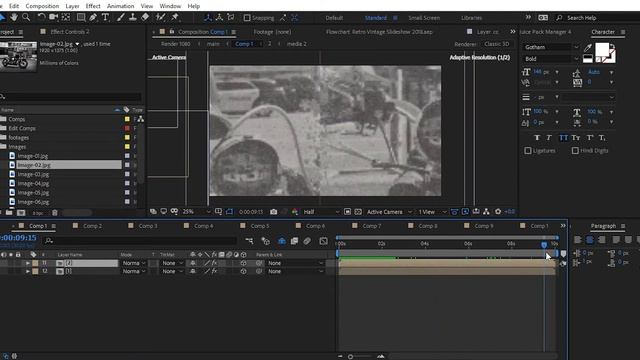Switch to the Standard workspace
This screenshot has height=360, width=640.
(376, 18)
